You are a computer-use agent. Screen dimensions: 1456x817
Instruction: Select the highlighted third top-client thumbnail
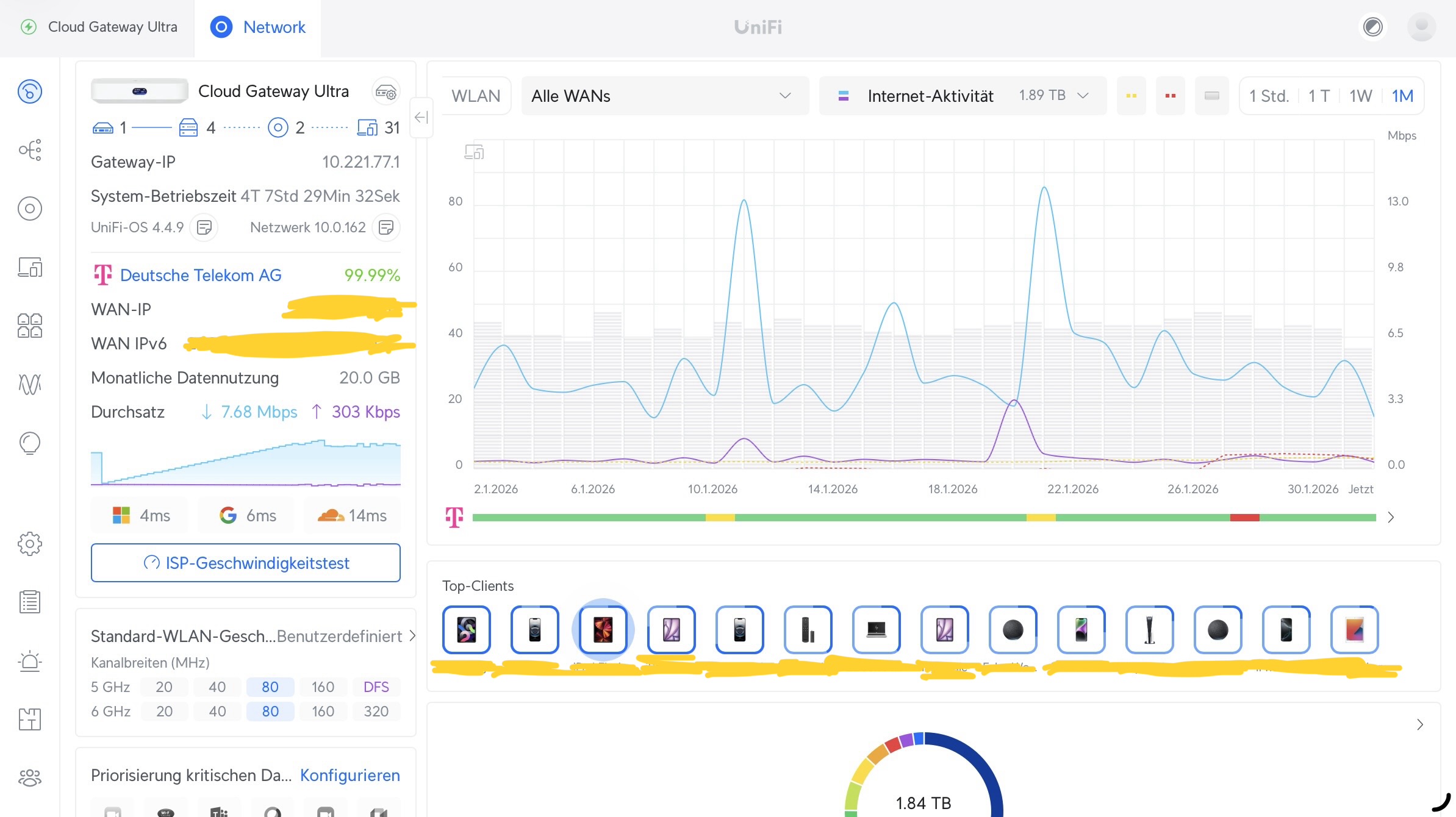(x=603, y=630)
